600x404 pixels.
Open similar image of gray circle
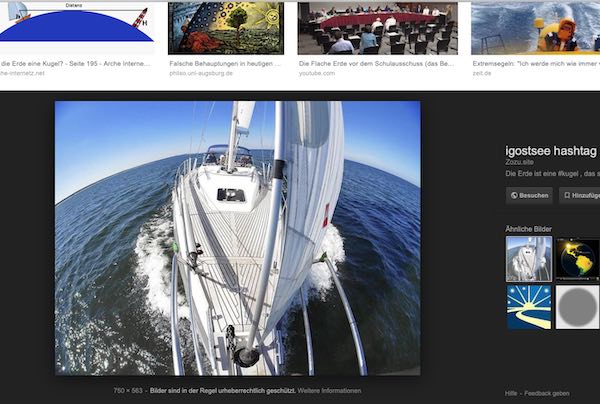pos(577,307)
